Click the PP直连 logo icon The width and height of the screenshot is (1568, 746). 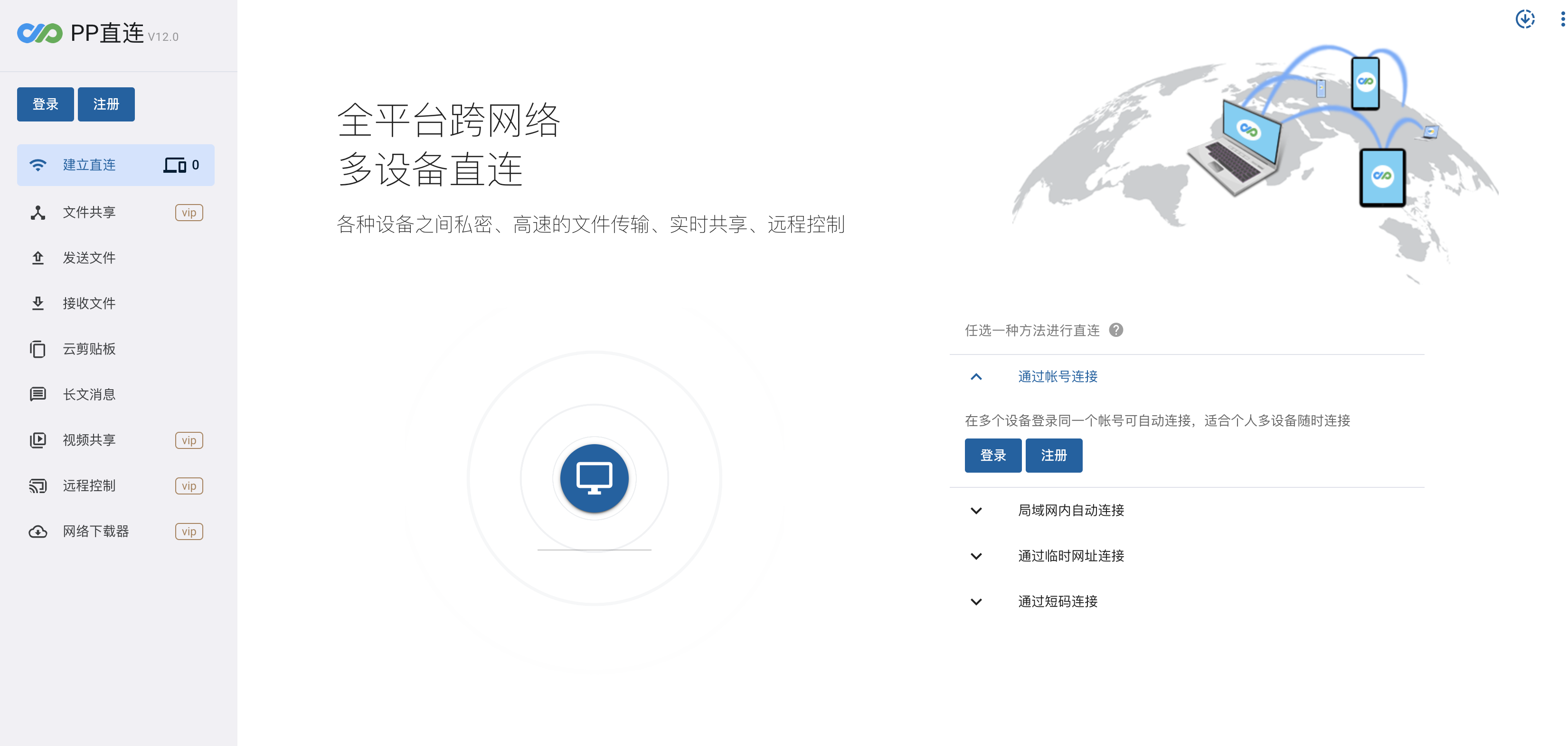(x=39, y=33)
